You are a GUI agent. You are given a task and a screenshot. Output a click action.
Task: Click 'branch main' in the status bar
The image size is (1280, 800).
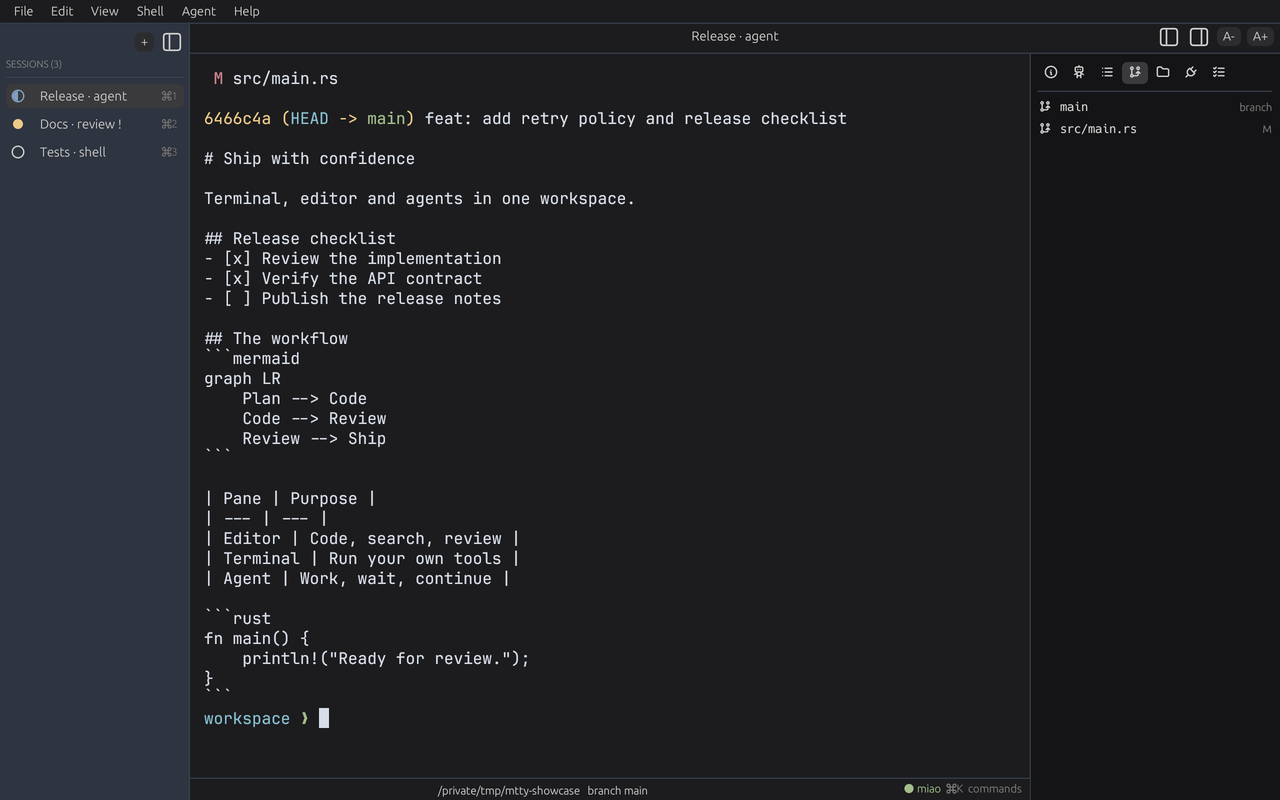tap(617, 790)
